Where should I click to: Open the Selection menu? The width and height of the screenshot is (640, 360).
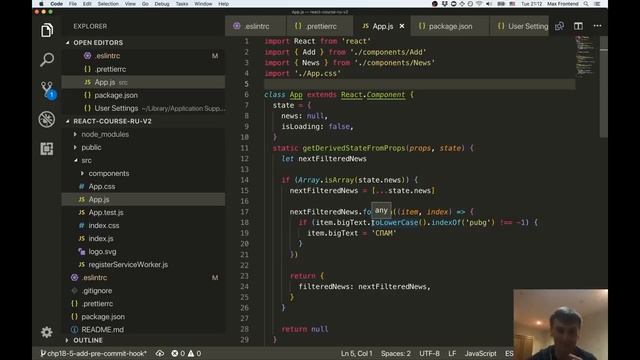(108, 4)
